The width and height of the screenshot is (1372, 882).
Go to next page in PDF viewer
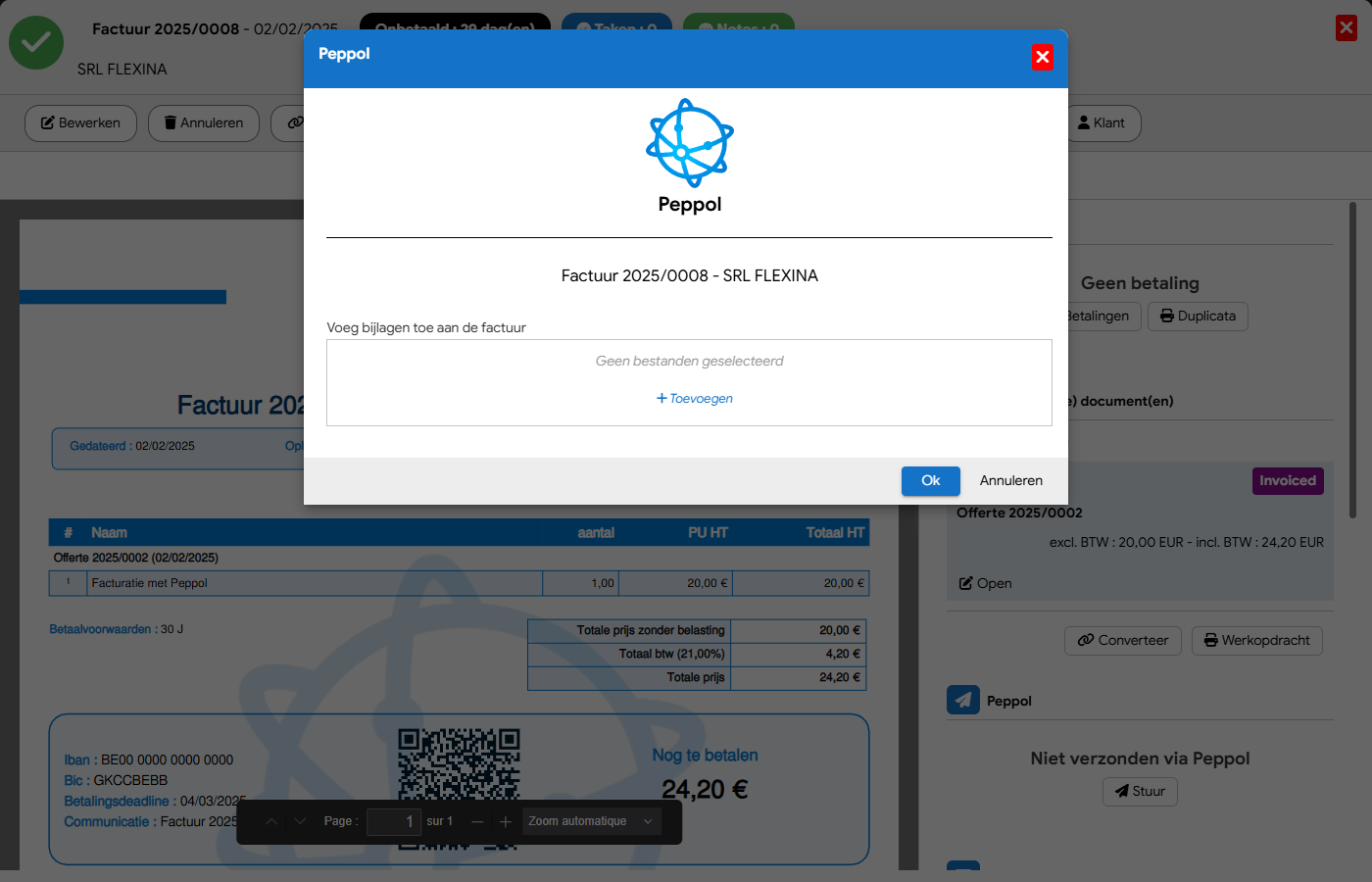click(301, 821)
